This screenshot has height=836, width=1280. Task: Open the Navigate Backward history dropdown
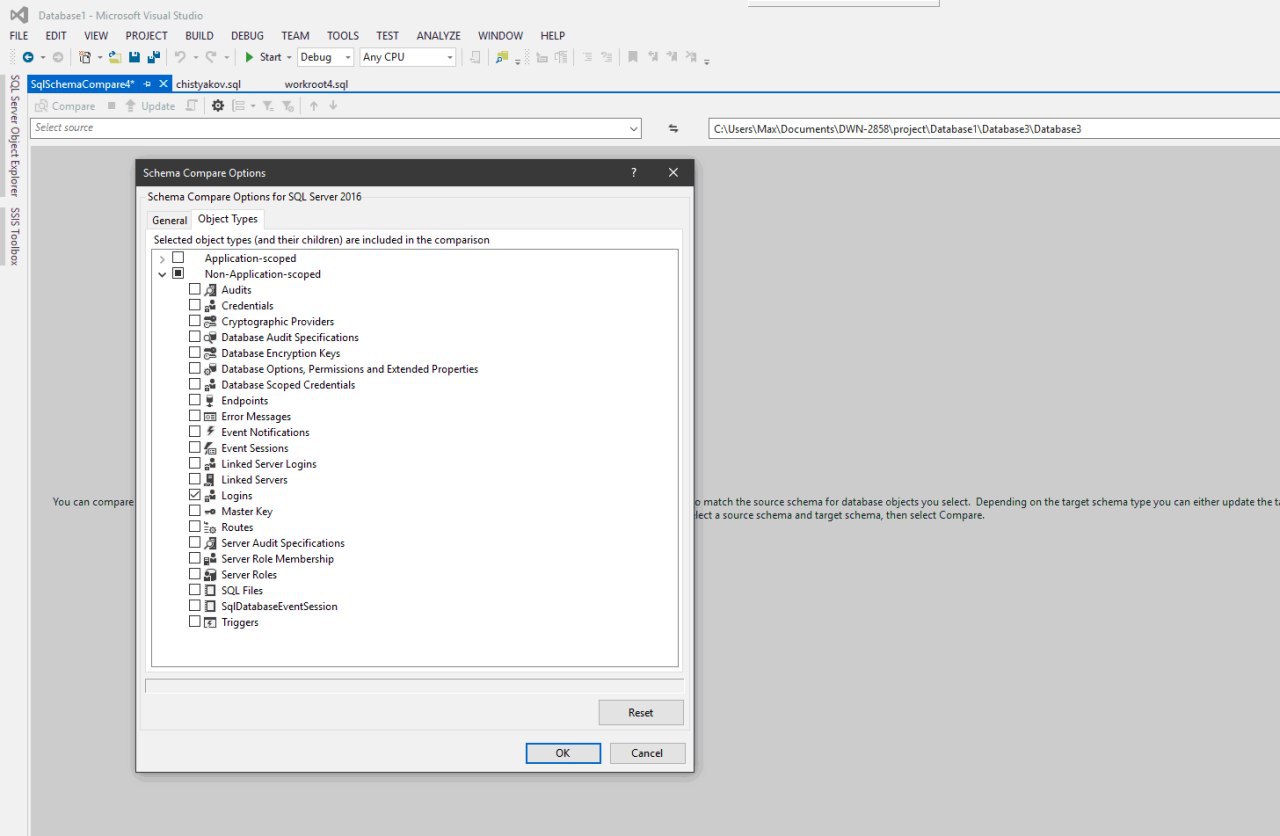(x=42, y=57)
